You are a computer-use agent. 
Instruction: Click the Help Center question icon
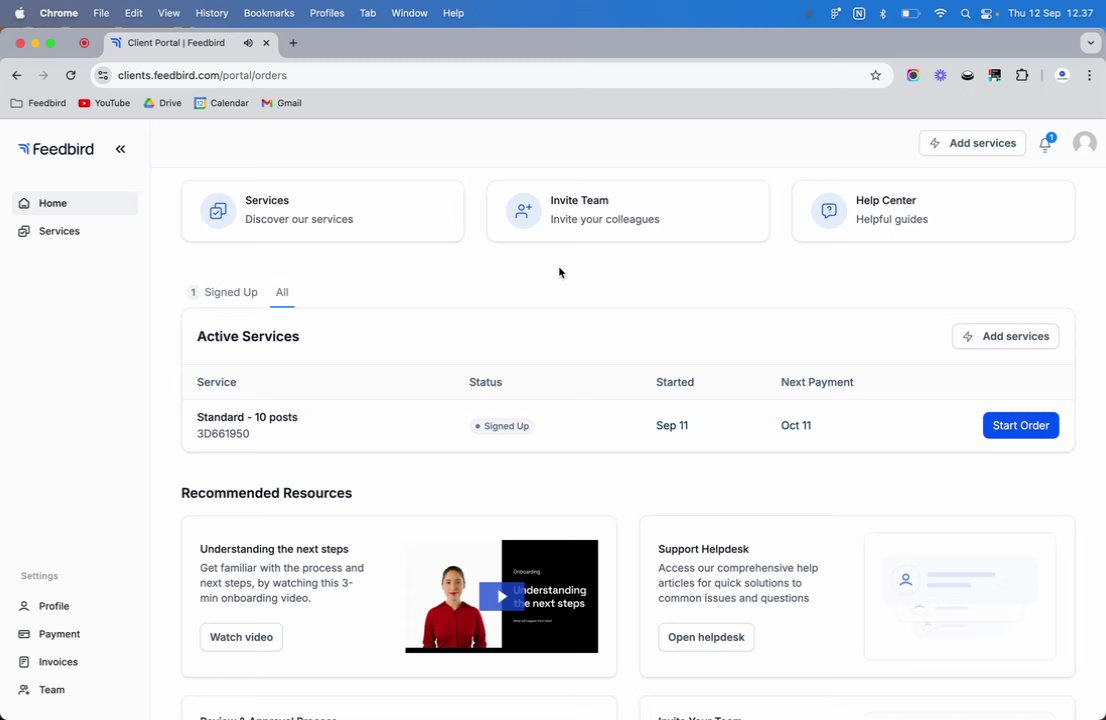[829, 211]
